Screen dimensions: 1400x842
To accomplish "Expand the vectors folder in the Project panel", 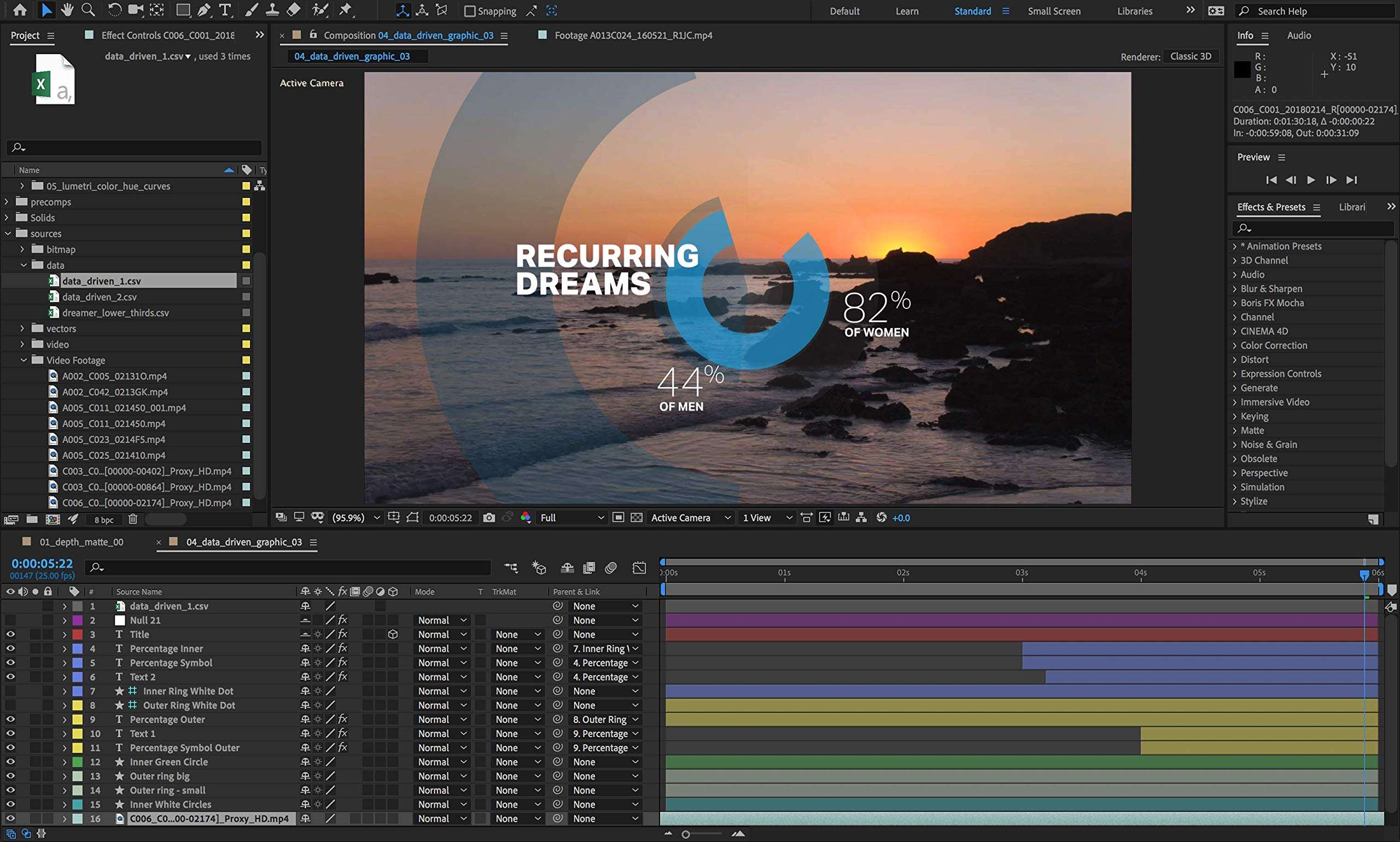I will pyautogui.click(x=22, y=328).
